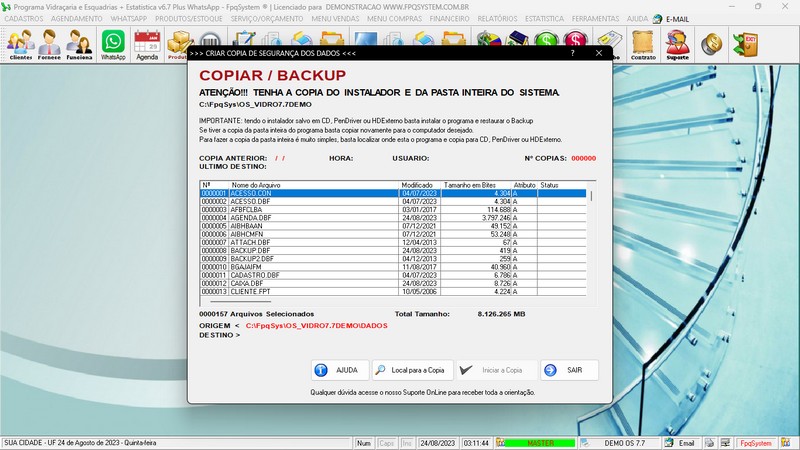Click the gold coin toolbar icon
Viewport: 800px width, 450px height.
coord(711,44)
